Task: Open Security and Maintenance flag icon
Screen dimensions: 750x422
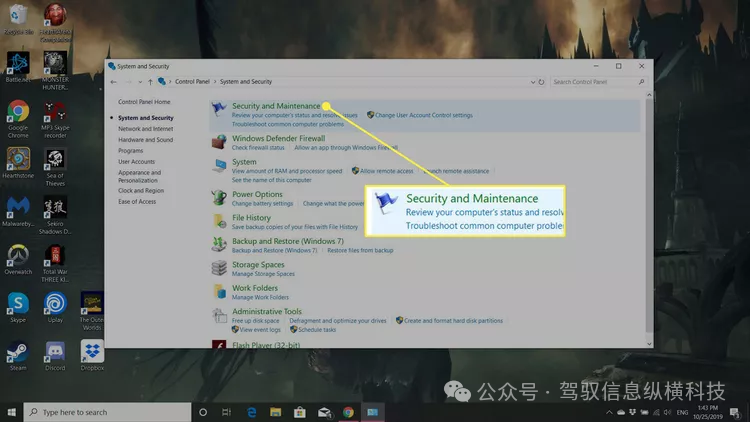Action: pyautogui.click(x=219, y=109)
